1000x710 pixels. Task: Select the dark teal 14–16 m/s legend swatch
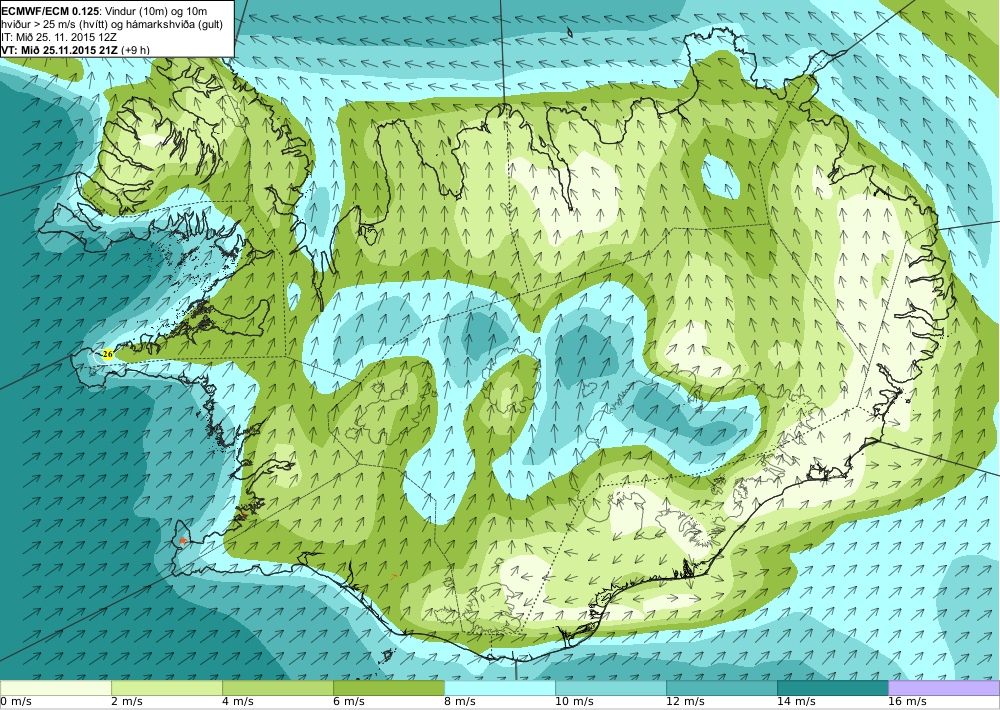(x=833, y=688)
